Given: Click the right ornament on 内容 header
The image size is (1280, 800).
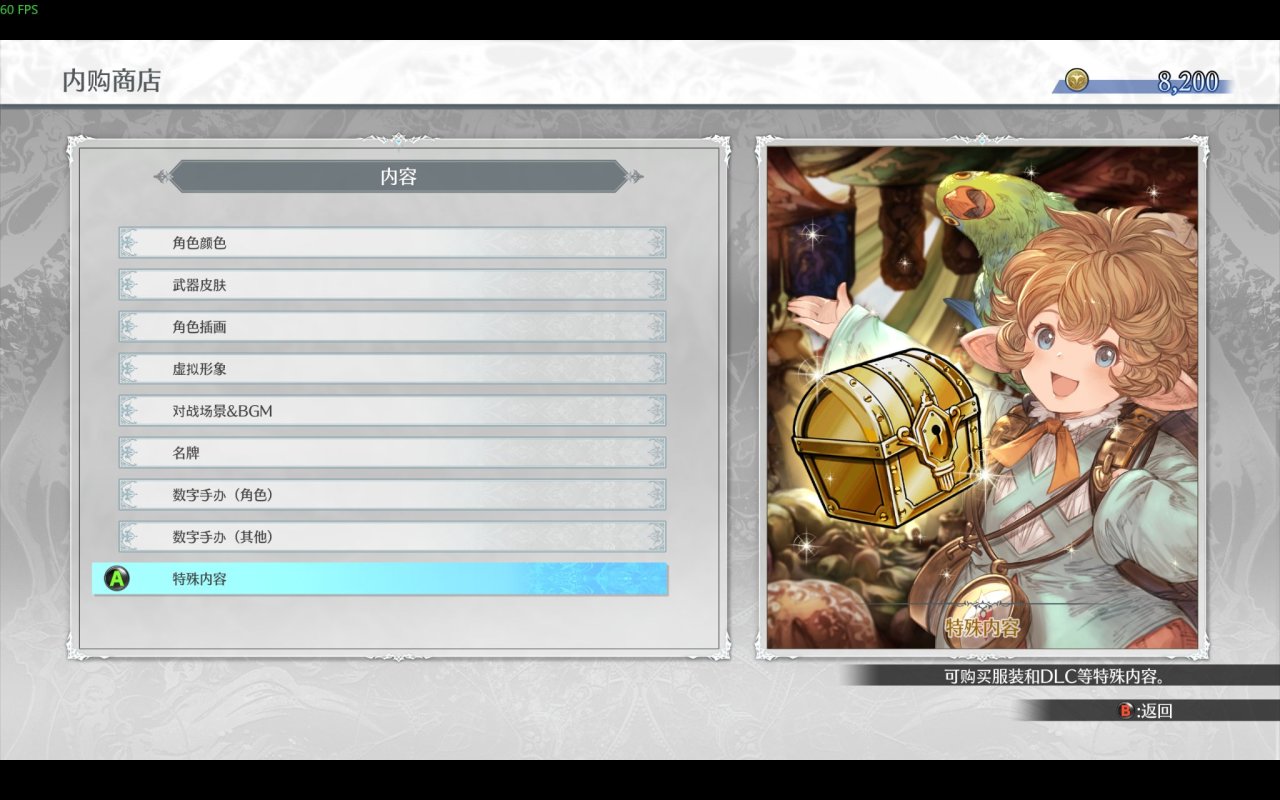Looking at the screenshot, I should [x=634, y=177].
